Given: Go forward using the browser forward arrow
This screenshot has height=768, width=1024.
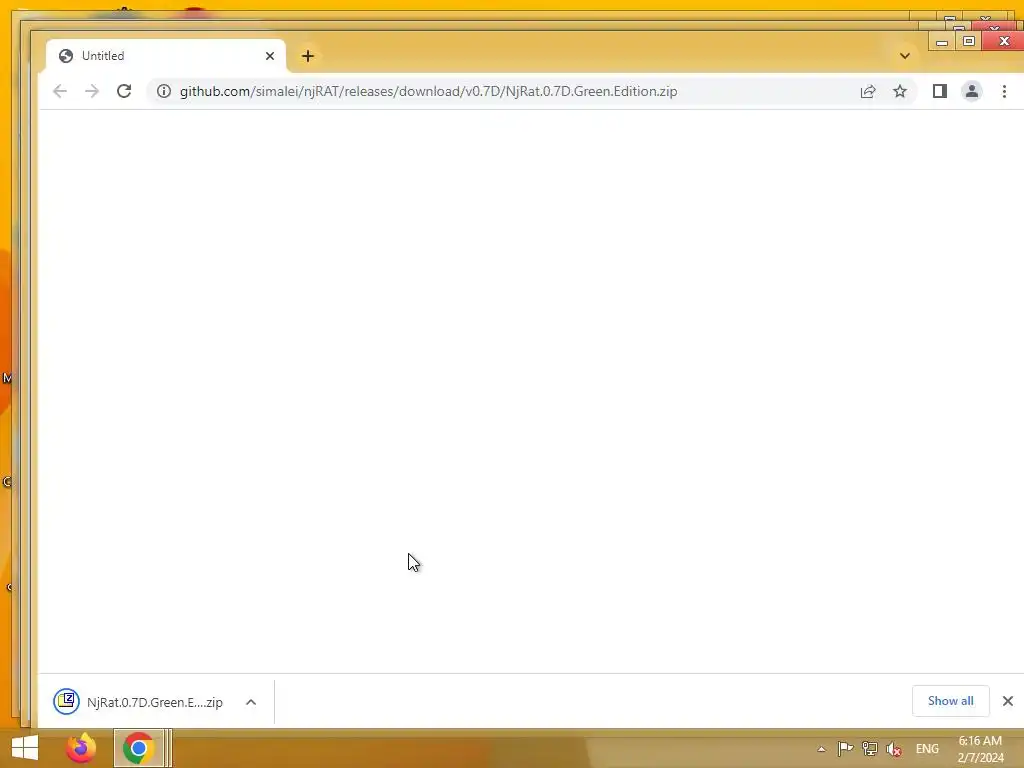Looking at the screenshot, I should pos(92,91).
